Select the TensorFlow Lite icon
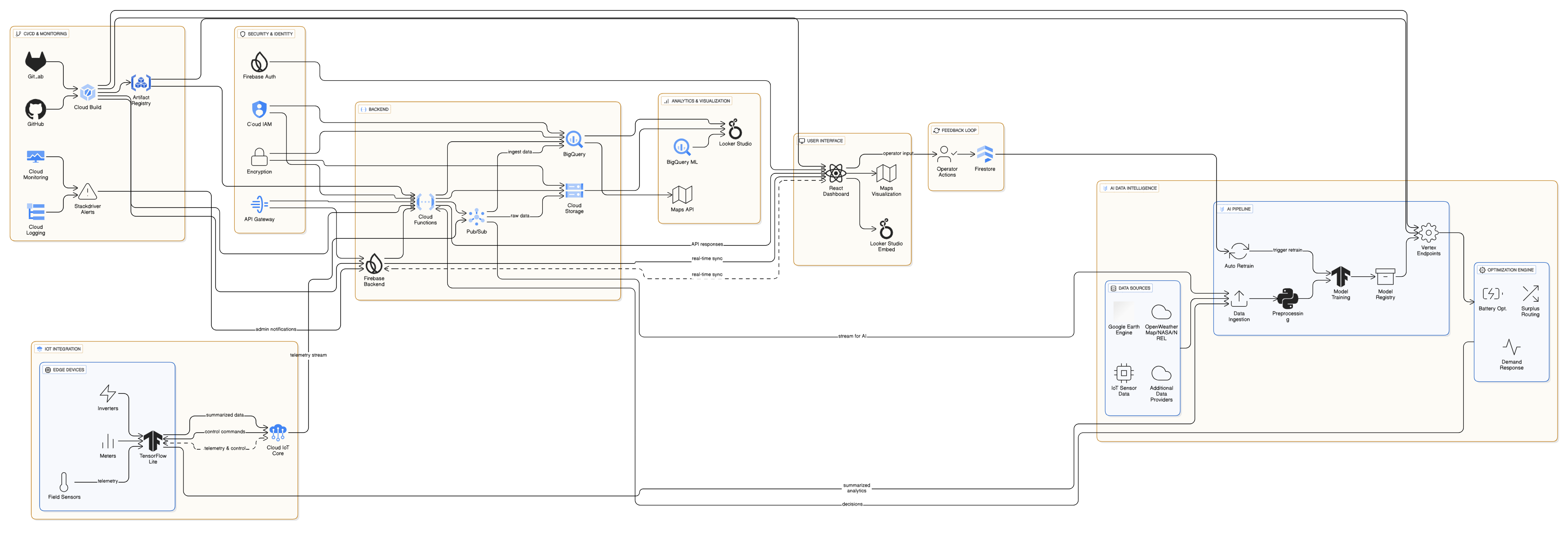The width and height of the screenshot is (1568, 556). click(x=152, y=441)
